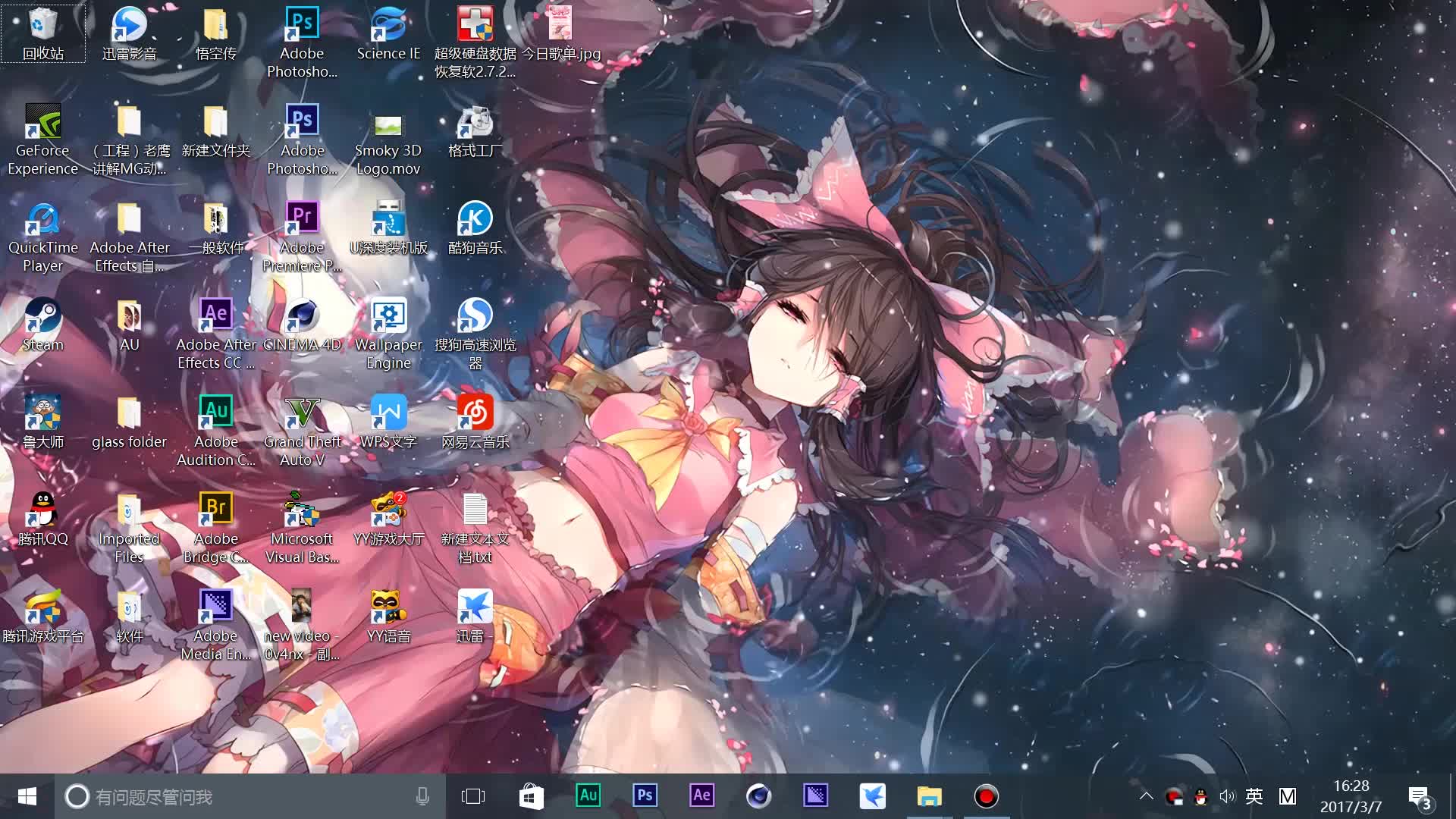Launch GeForce Experience shortcut

(x=43, y=140)
